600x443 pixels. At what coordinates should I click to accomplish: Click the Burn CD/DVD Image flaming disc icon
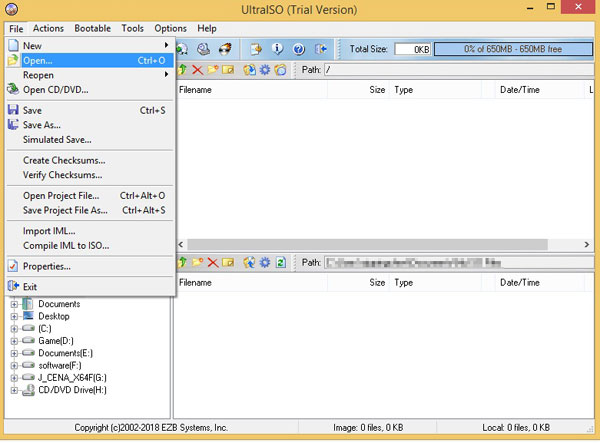(x=225, y=49)
